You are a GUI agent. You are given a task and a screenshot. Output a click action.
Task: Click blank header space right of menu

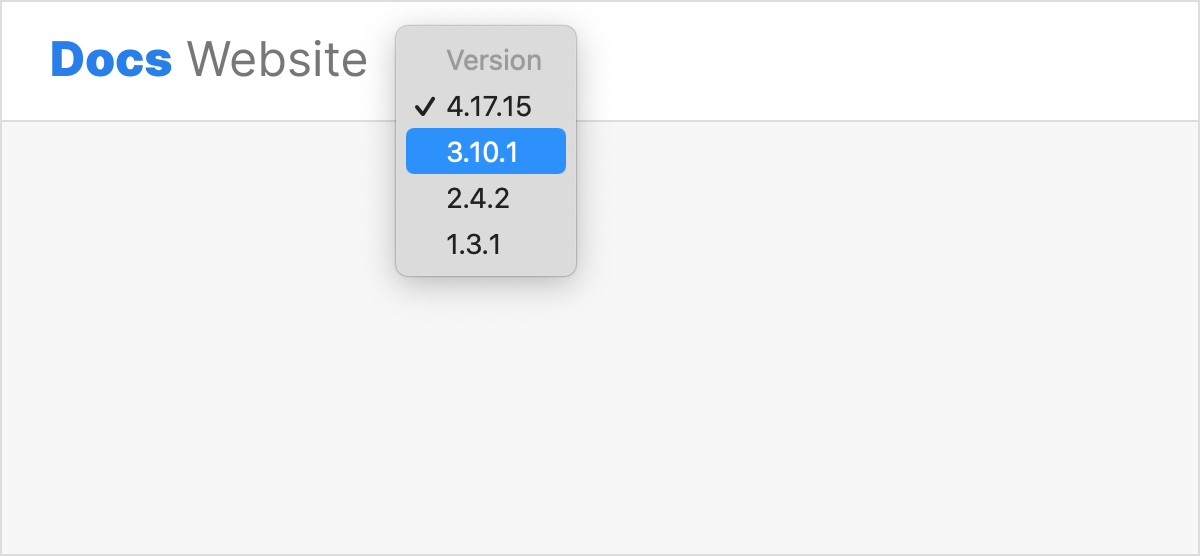pos(880,60)
